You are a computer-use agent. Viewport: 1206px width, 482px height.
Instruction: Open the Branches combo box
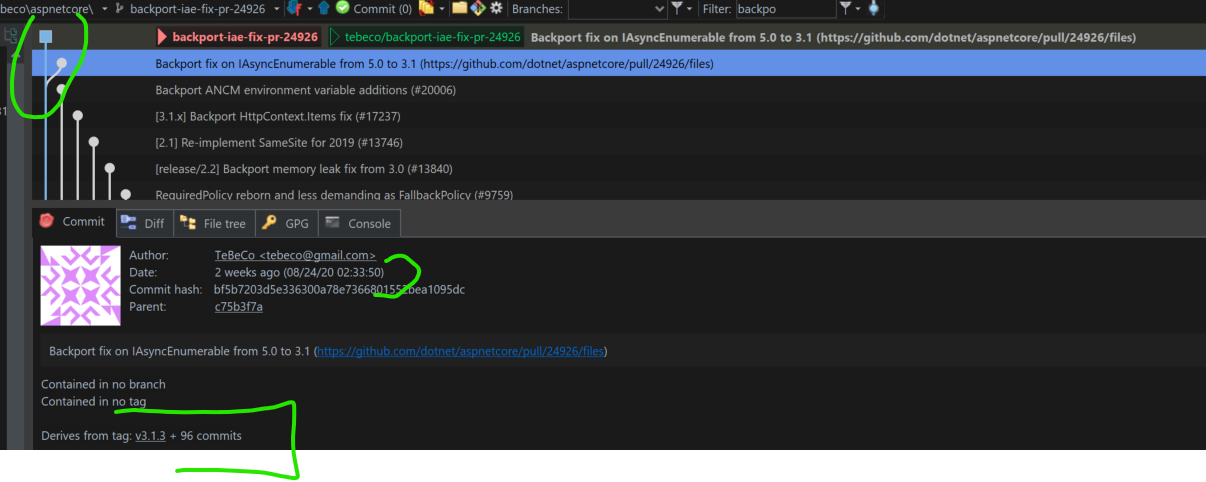[617, 9]
